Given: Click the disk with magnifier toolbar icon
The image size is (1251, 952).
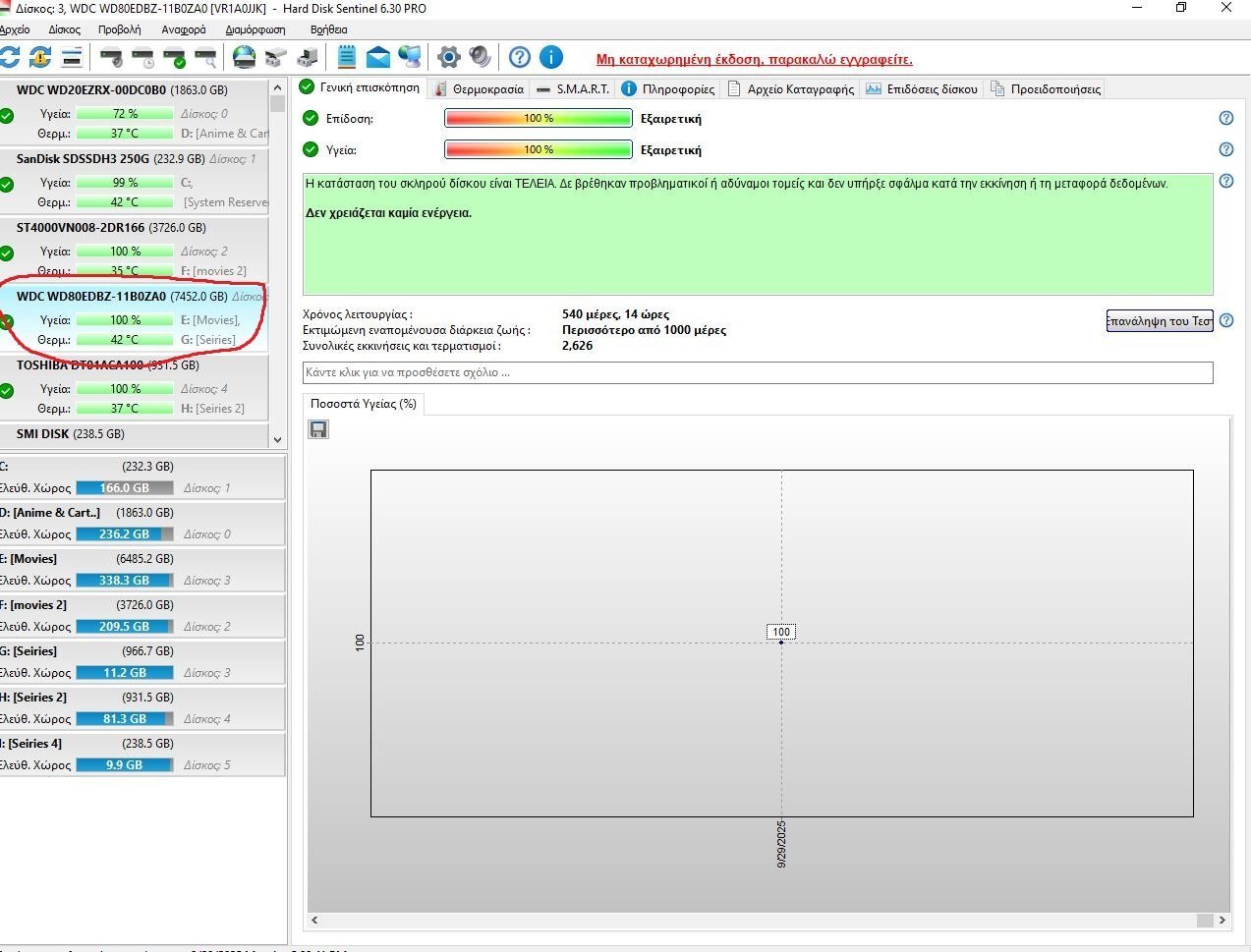Looking at the screenshot, I should click(x=205, y=57).
